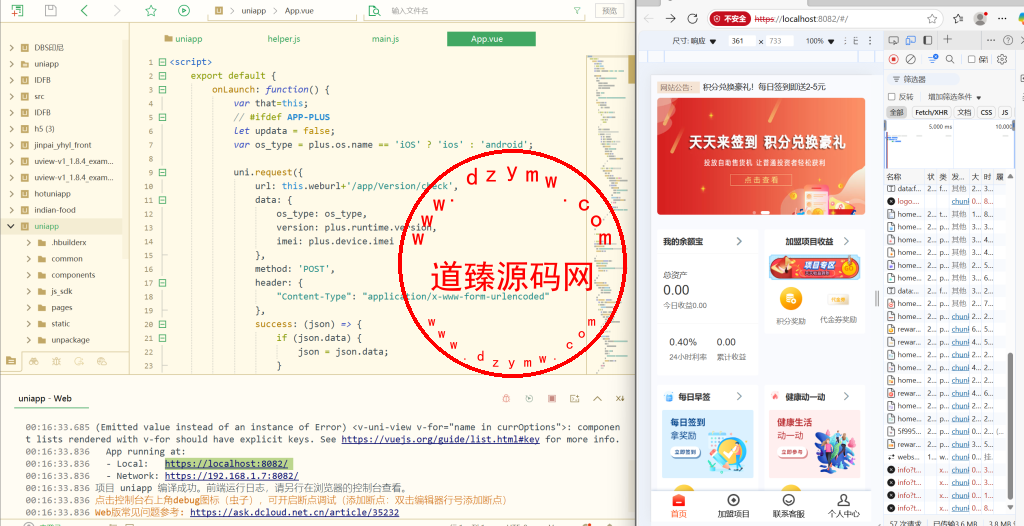Collapse the script block on line 1

162,62
